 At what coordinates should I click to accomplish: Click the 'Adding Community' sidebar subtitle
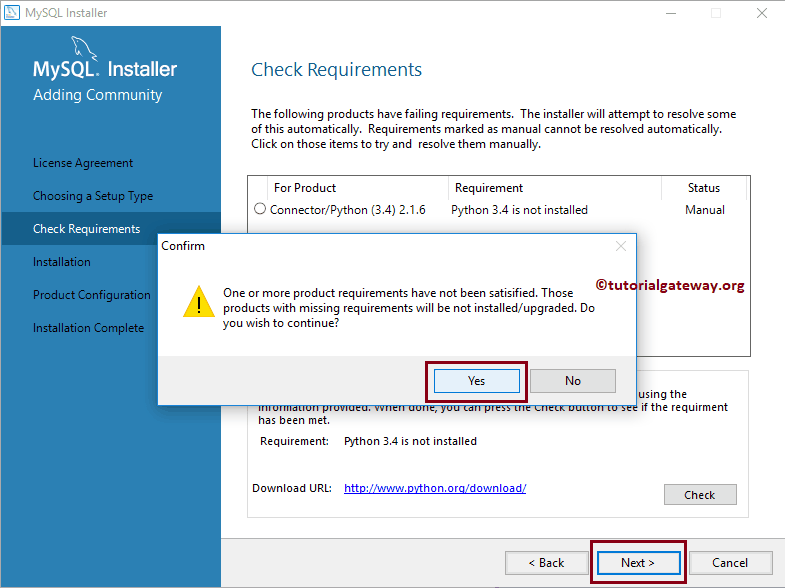98,95
